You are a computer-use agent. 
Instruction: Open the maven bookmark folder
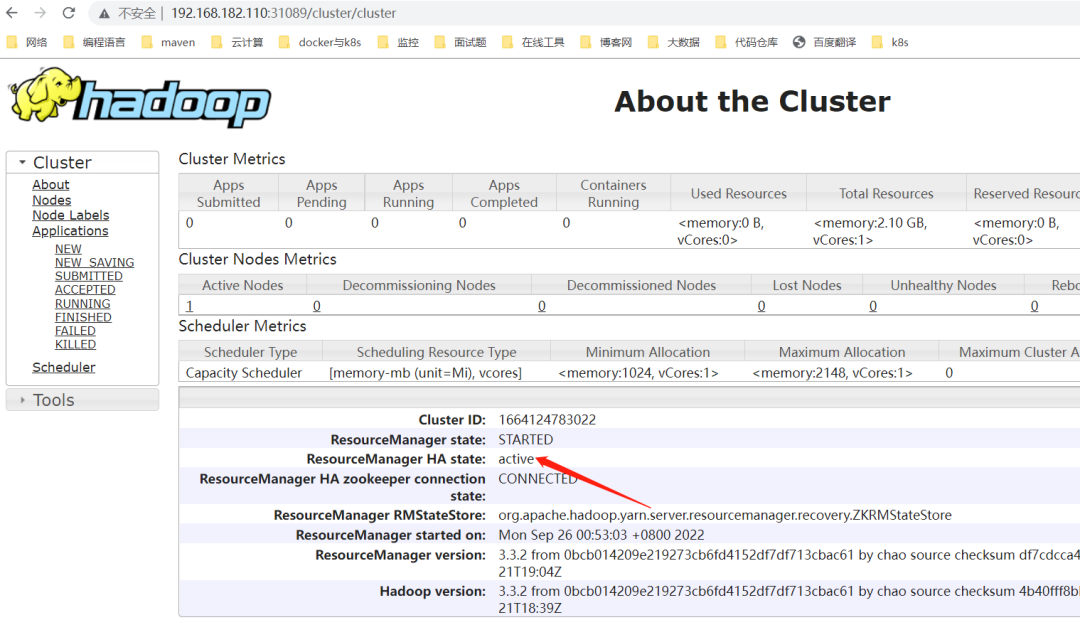[169, 42]
